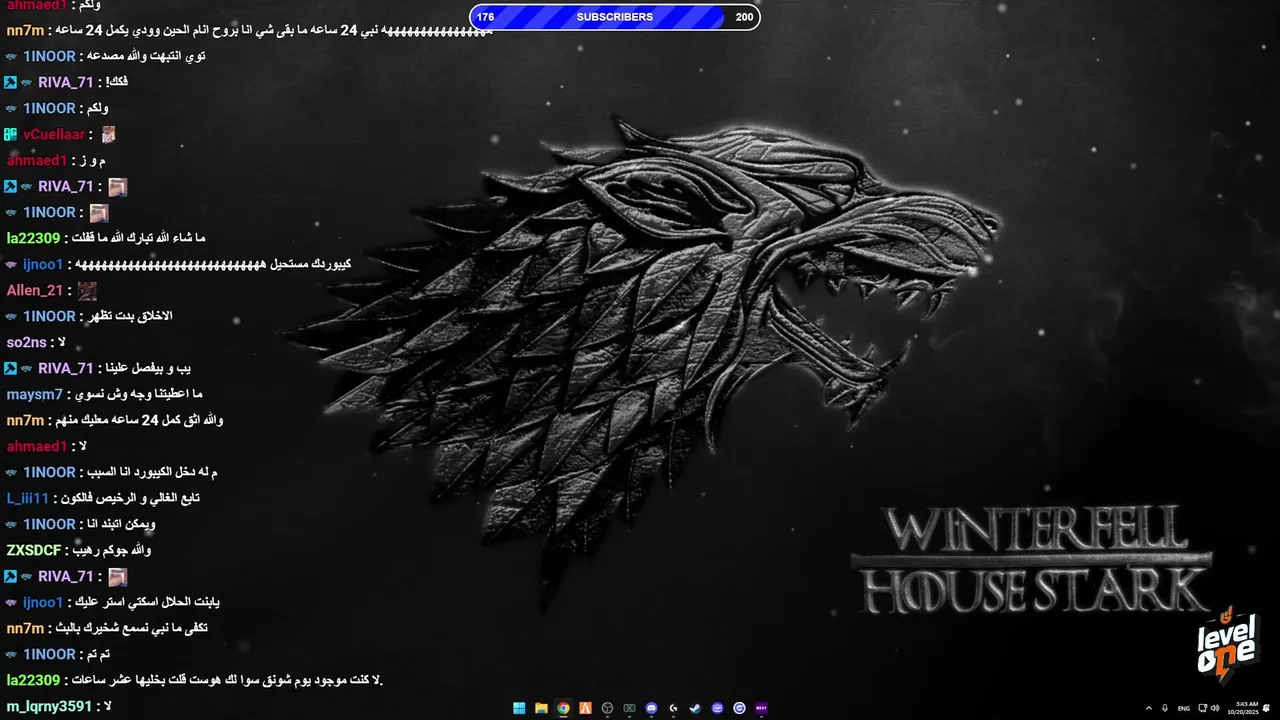
Task: Switch the ENG input language indicator
Action: click(x=1184, y=708)
